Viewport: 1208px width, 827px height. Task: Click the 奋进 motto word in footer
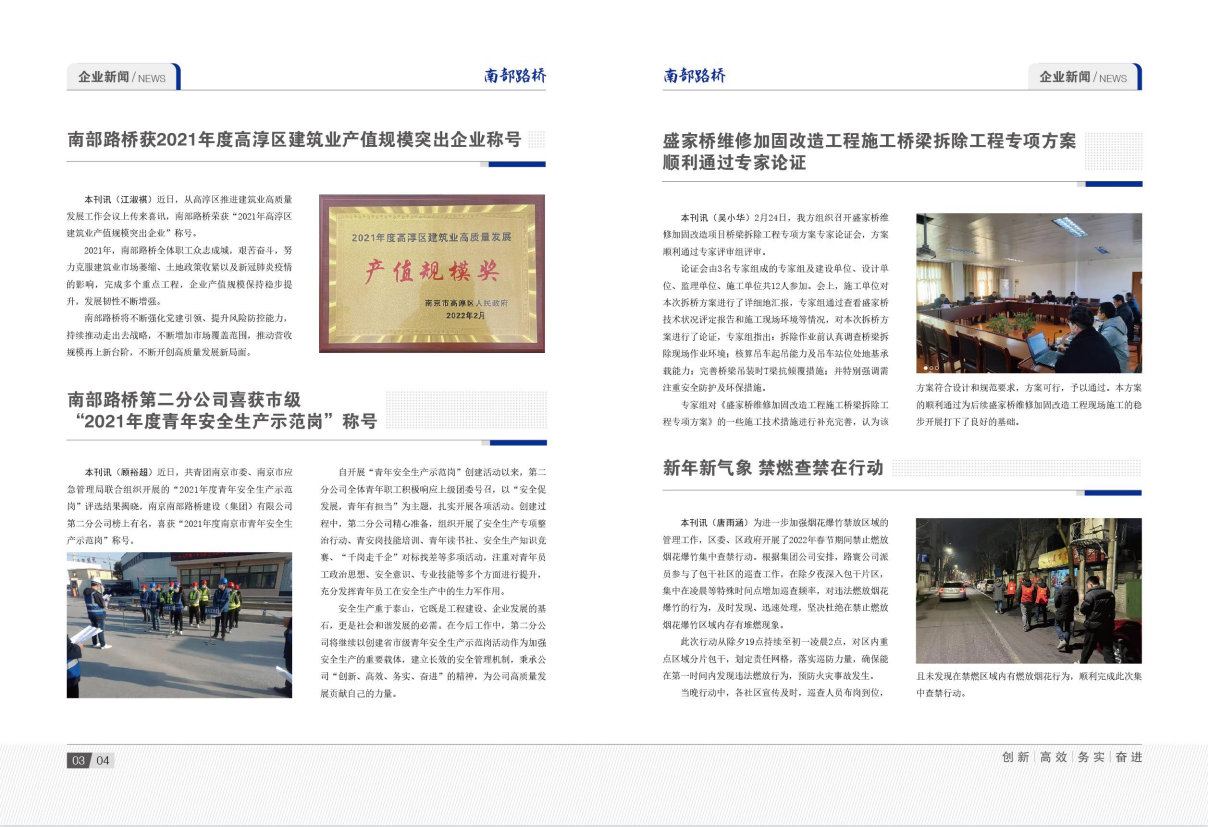1129,757
